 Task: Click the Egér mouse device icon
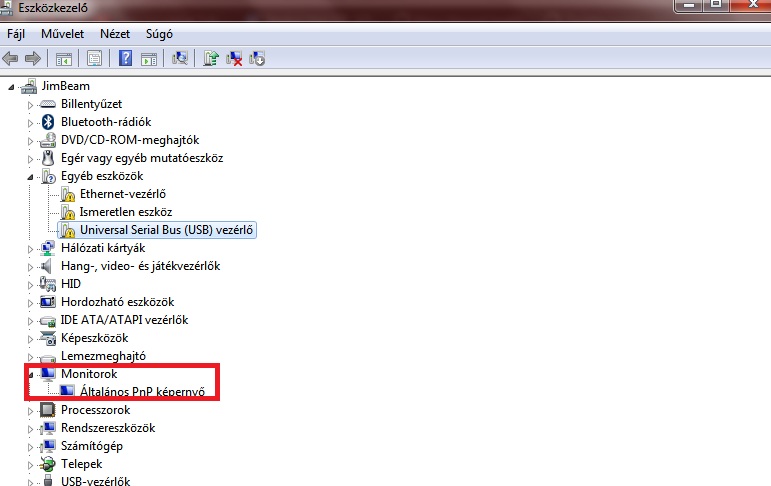[48, 158]
